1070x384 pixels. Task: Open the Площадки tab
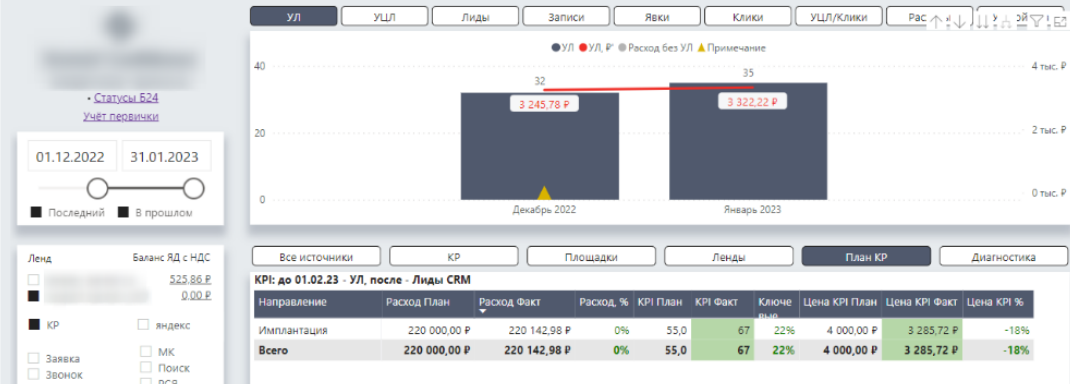tap(591, 256)
